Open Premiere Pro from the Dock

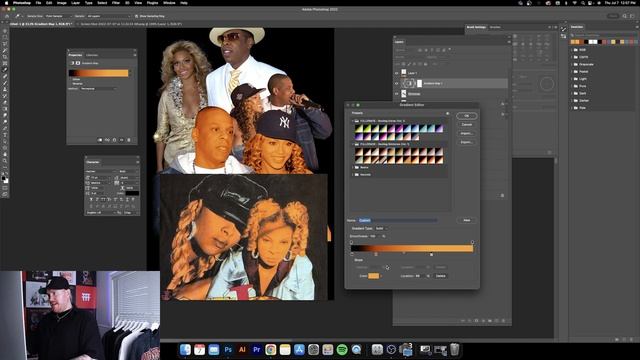coord(257,350)
